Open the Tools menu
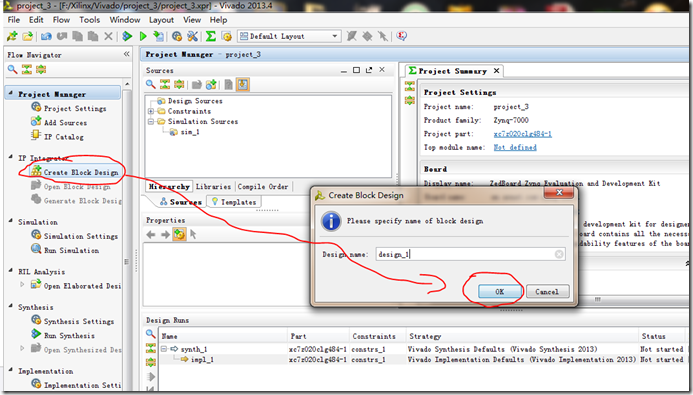Image resolution: width=693 pixels, height=395 pixels. point(90,20)
